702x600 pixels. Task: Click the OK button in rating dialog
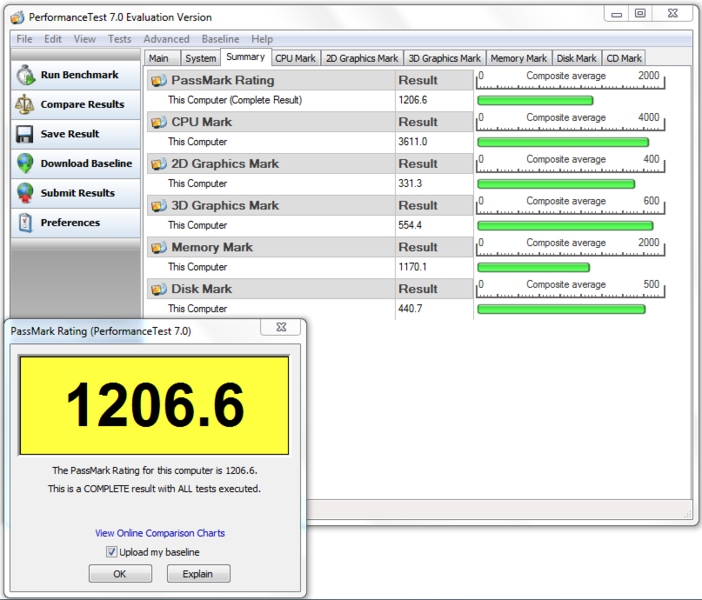(120, 574)
